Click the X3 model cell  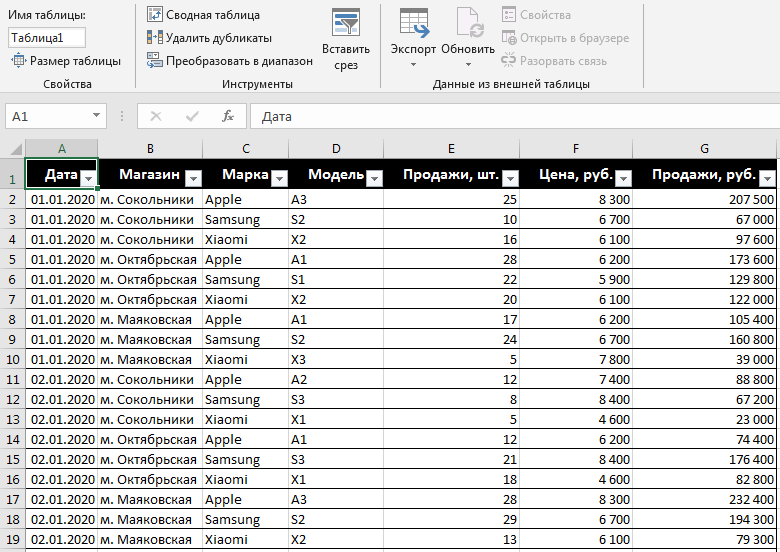point(336,360)
